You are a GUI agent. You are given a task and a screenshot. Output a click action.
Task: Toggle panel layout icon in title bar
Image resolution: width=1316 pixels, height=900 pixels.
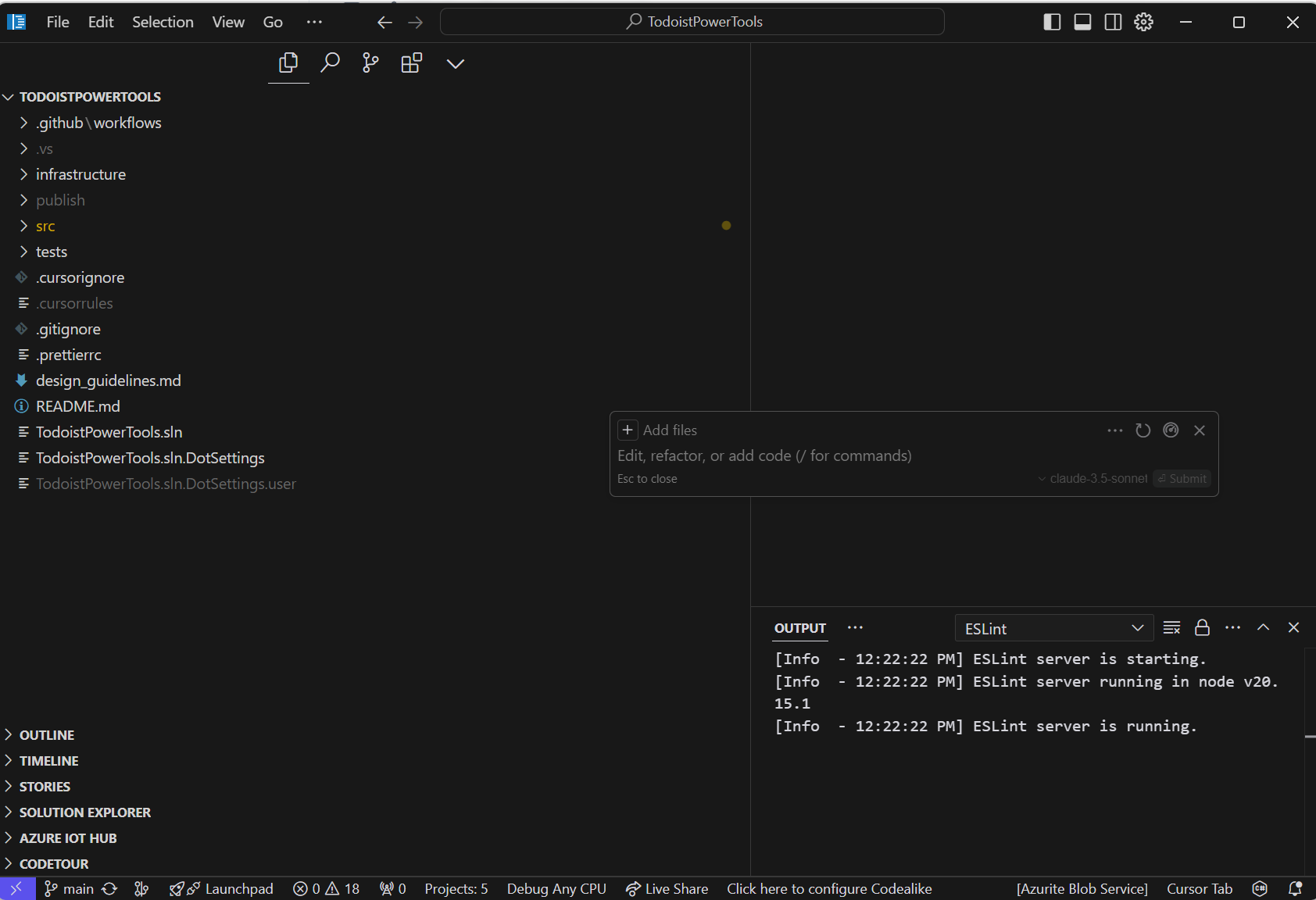(x=1082, y=22)
